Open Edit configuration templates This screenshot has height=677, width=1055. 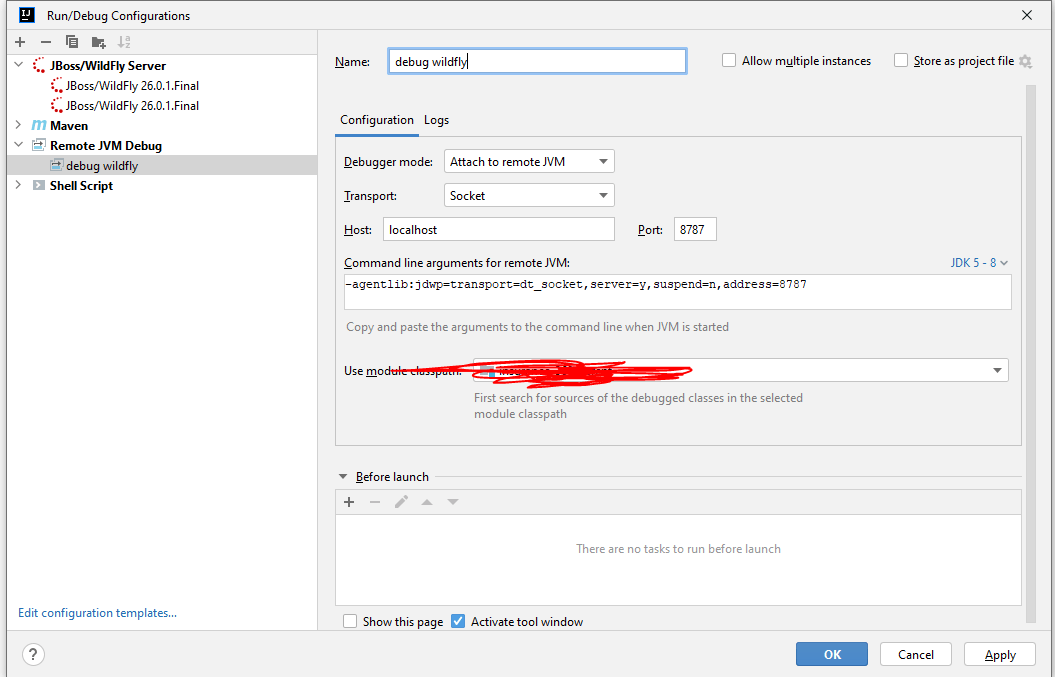(96, 612)
